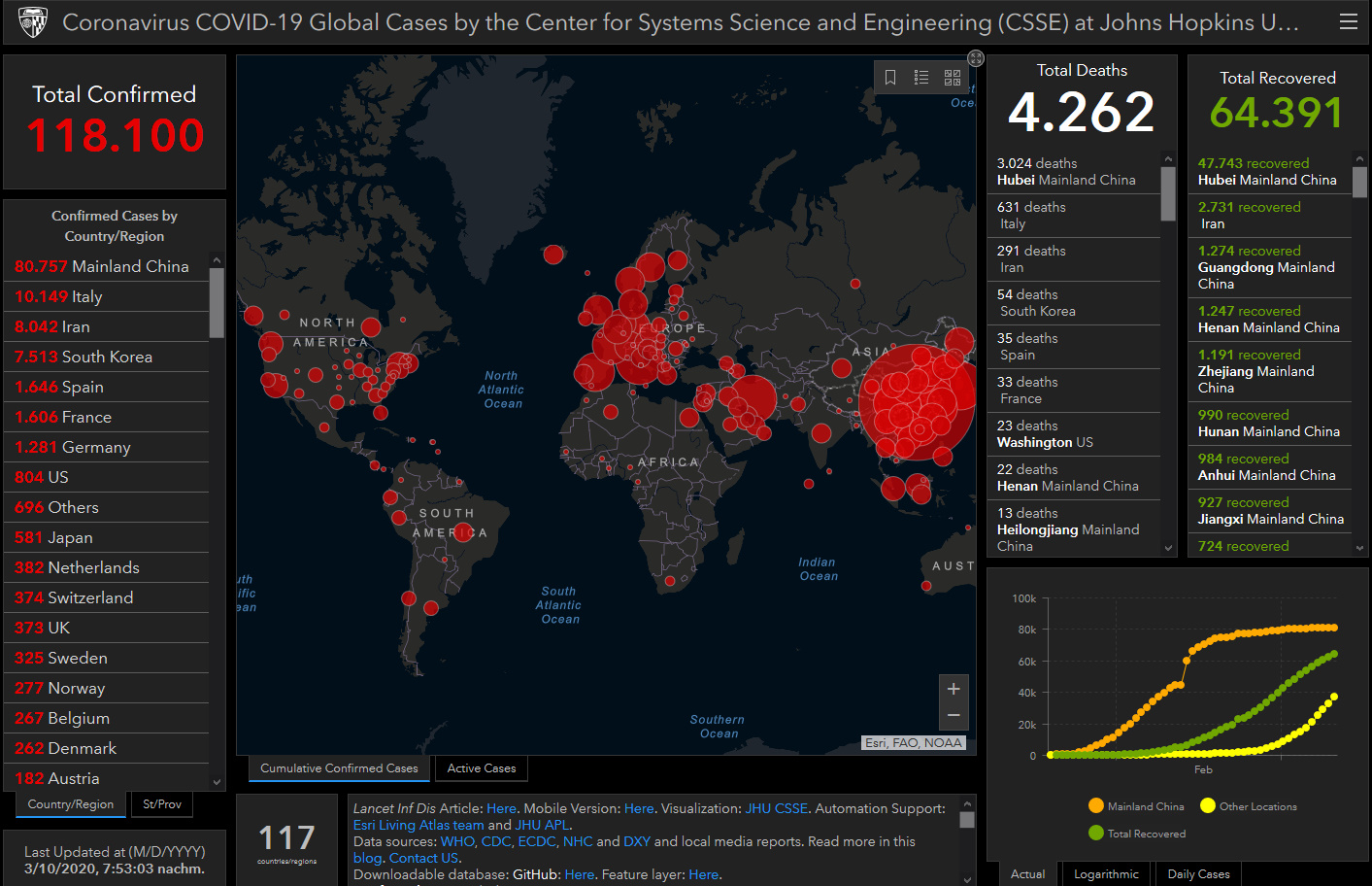Show the map legend list
Image resolution: width=1372 pixels, height=886 pixels.
921,78
